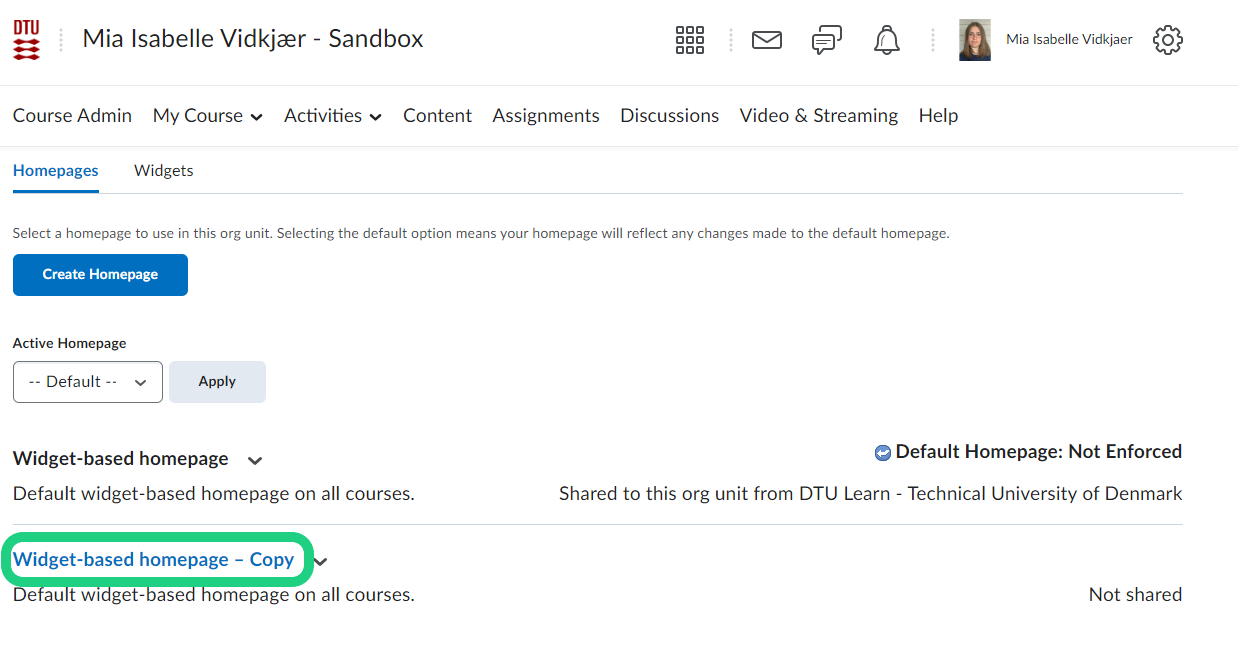
Task: Click the DTU logo icon
Action: point(27,40)
